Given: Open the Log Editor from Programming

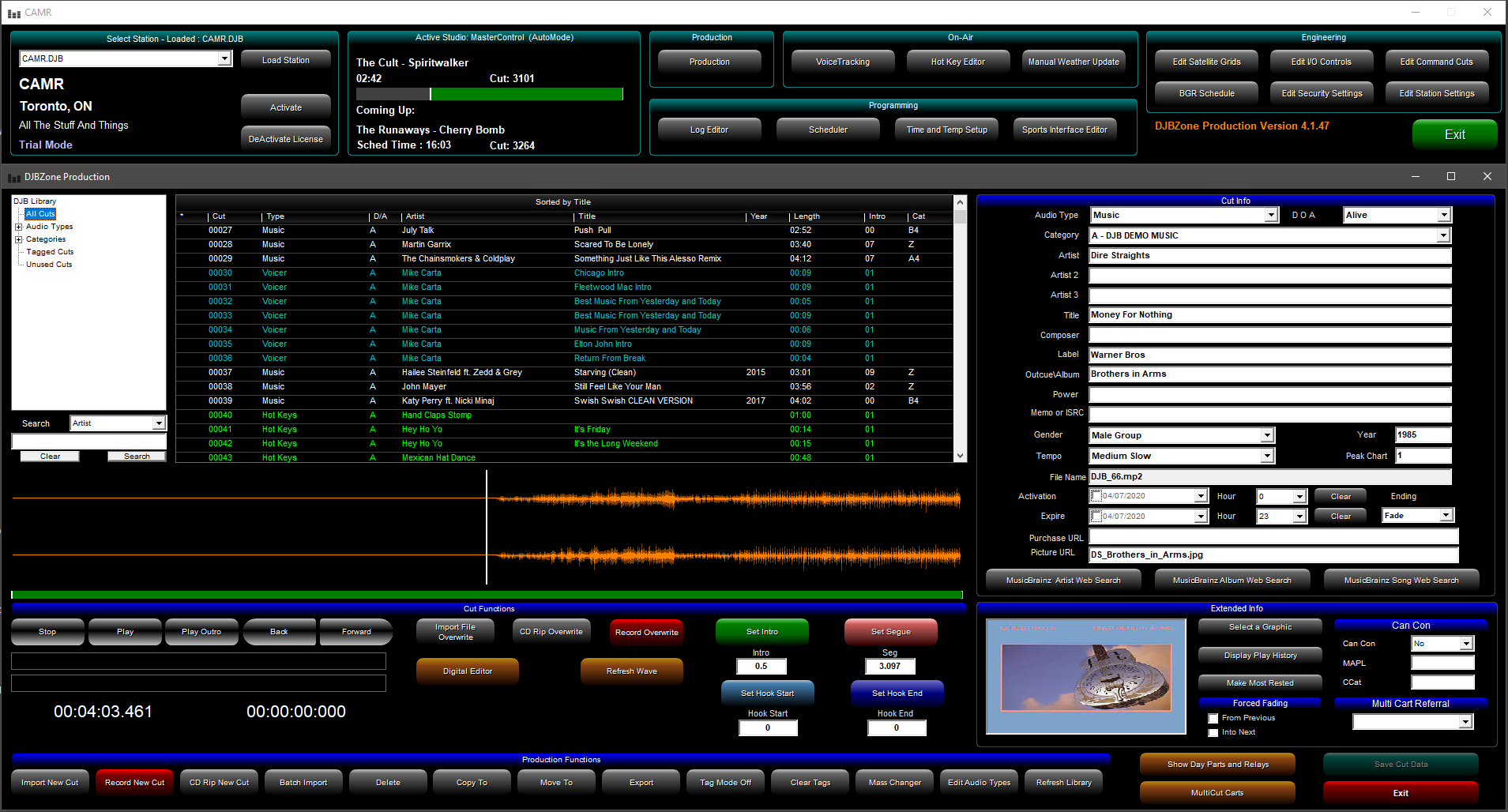Looking at the screenshot, I should click(709, 130).
